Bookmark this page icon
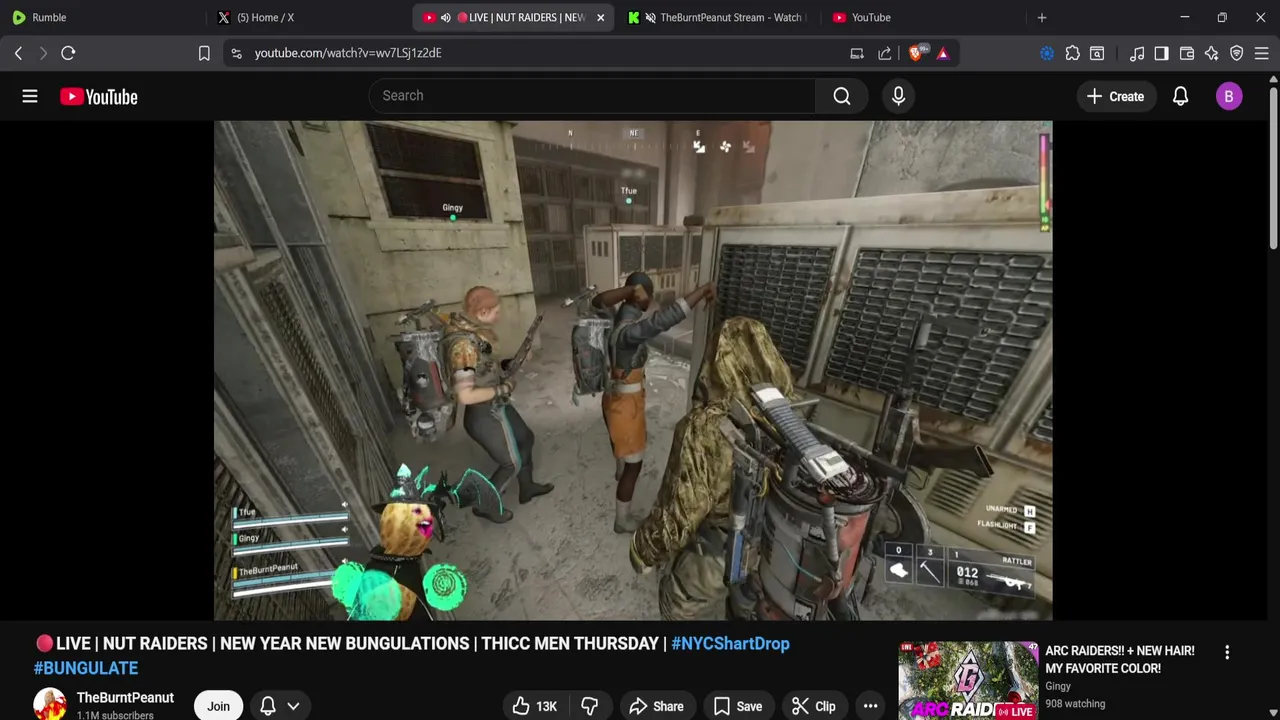 tap(204, 53)
